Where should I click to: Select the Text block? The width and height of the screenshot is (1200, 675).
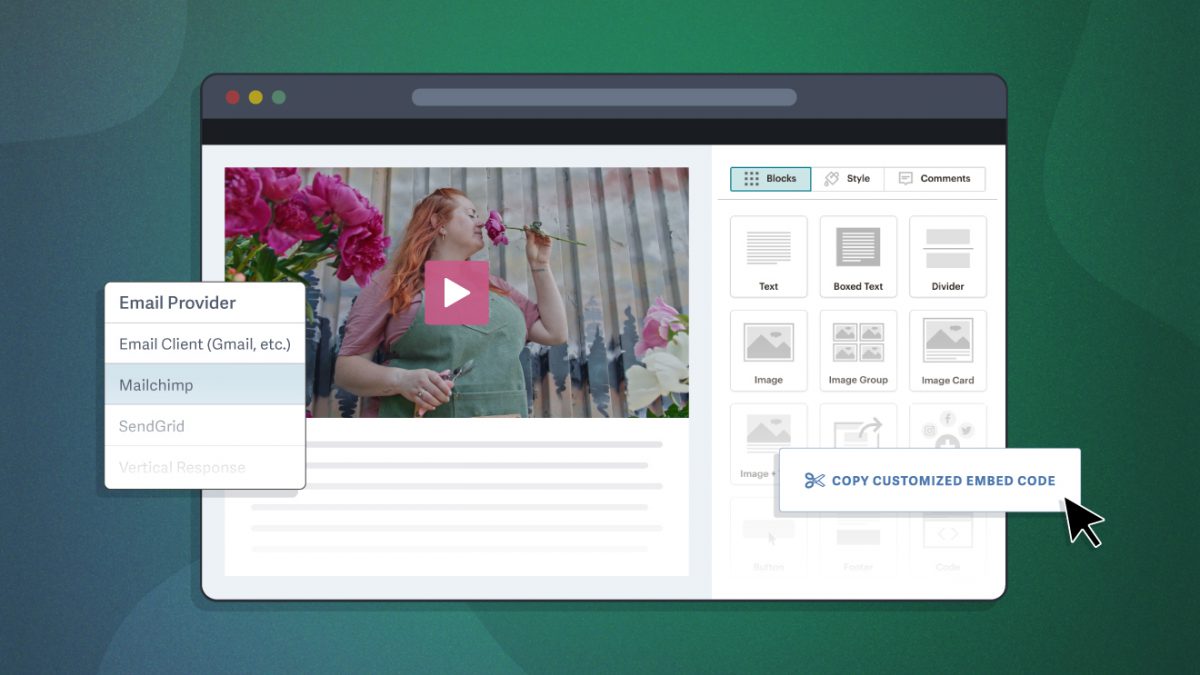coord(768,256)
